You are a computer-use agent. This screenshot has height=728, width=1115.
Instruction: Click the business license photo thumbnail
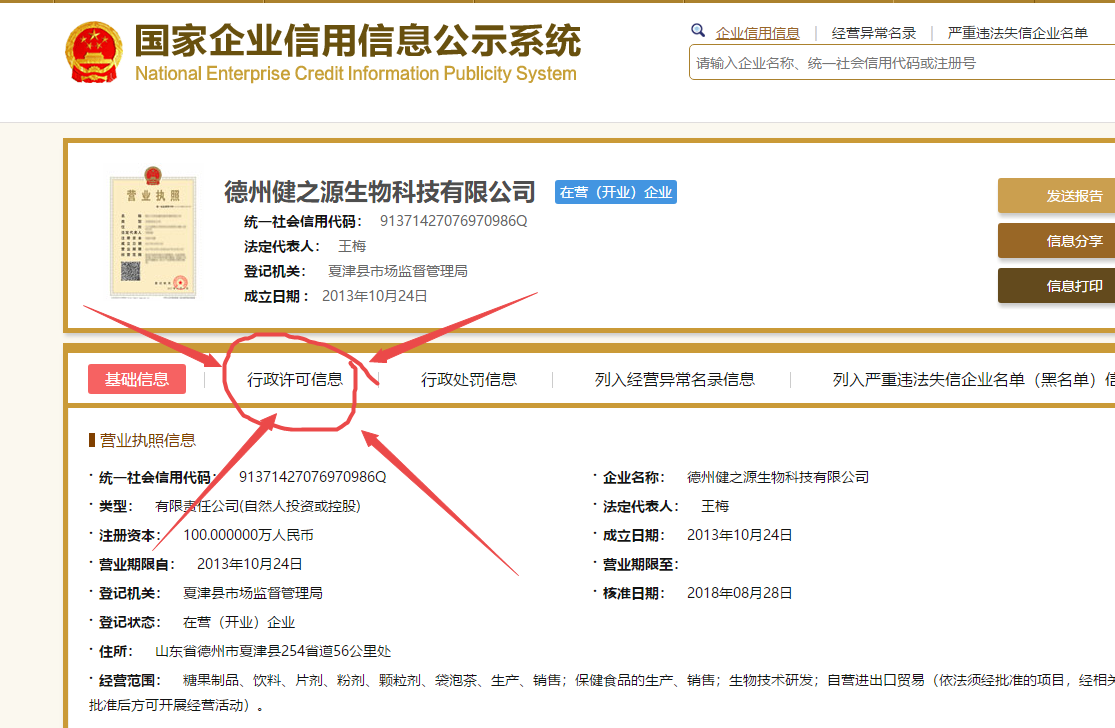pyautogui.click(x=155, y=234)
